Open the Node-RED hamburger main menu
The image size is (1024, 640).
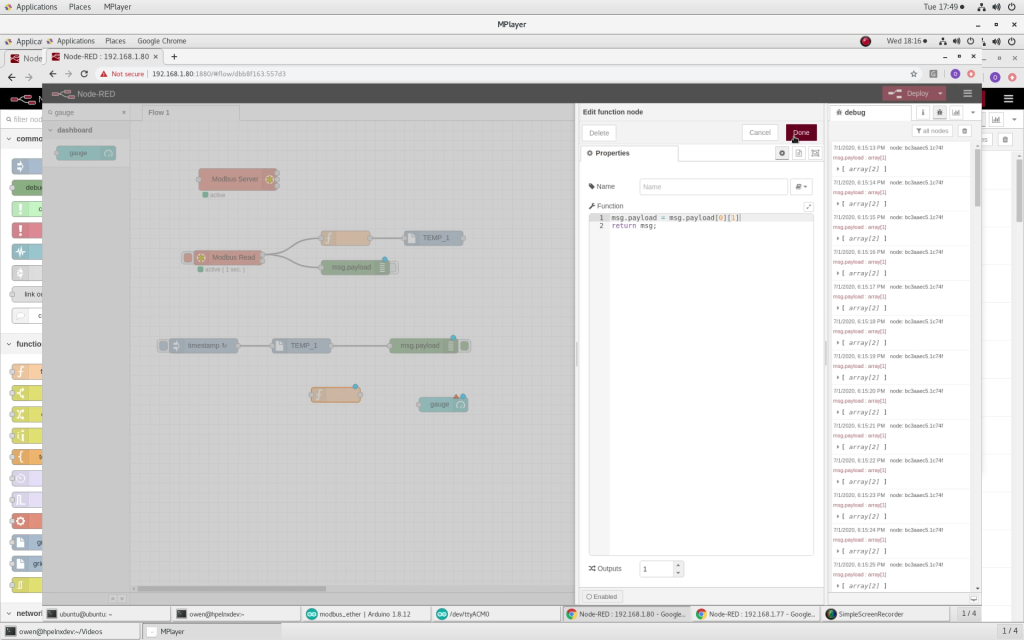click(967, 93)
